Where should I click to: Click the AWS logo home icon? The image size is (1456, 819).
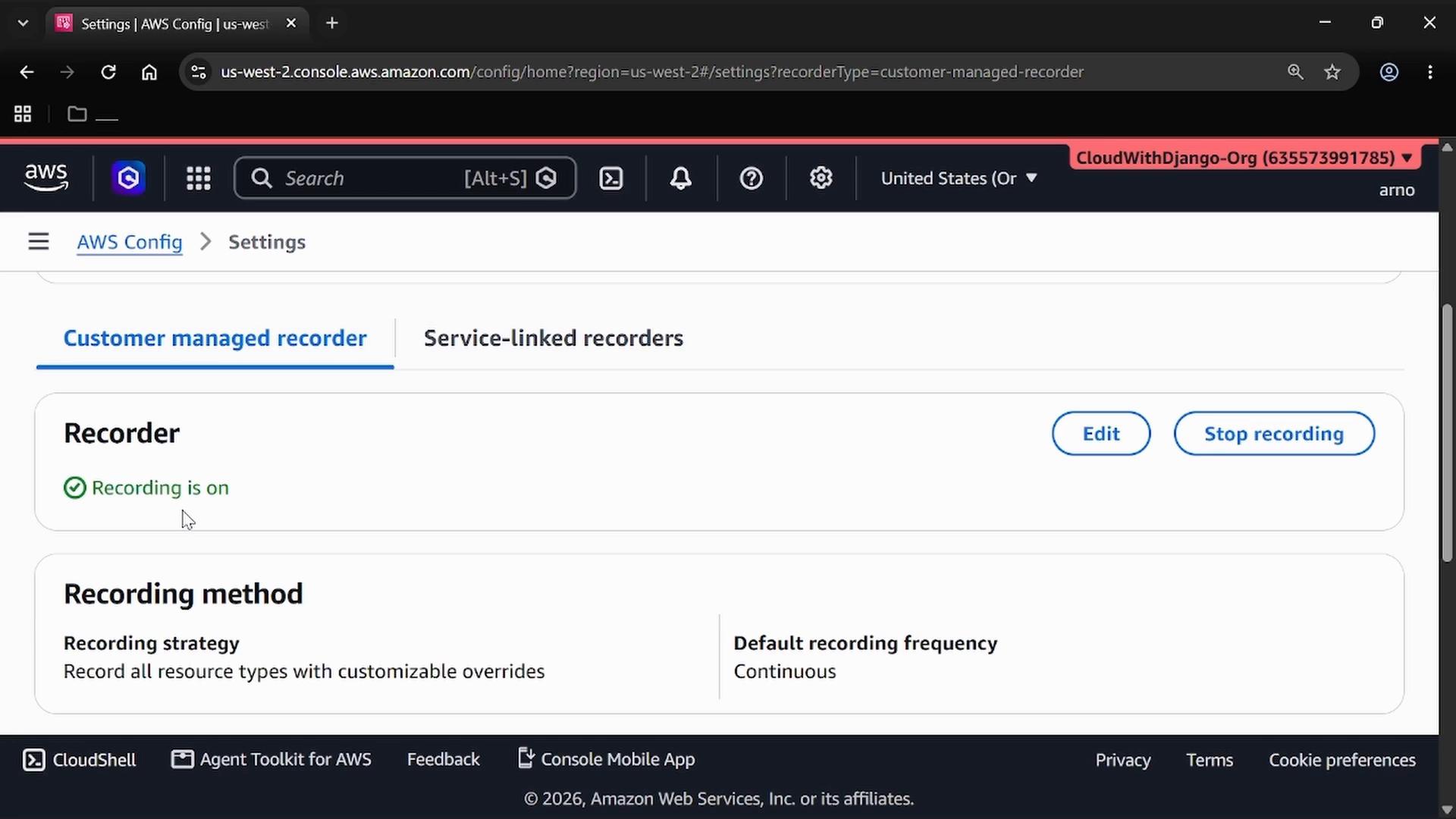(x=46, y=178)
